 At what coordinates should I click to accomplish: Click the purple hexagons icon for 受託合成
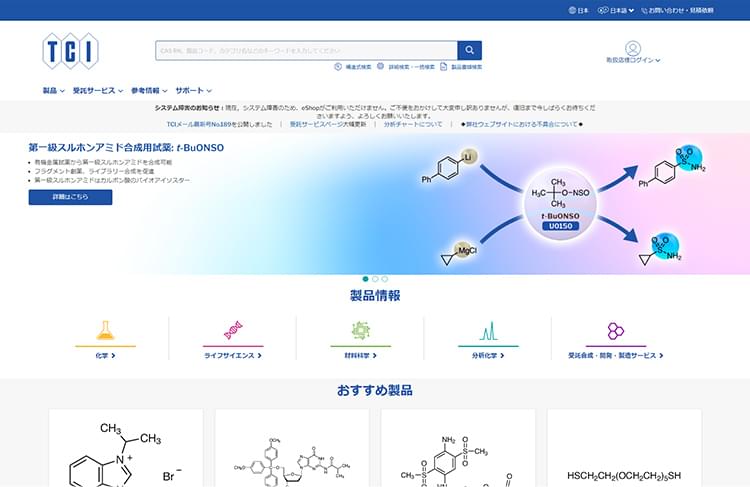pyautogui.click(x=616, y=331)
